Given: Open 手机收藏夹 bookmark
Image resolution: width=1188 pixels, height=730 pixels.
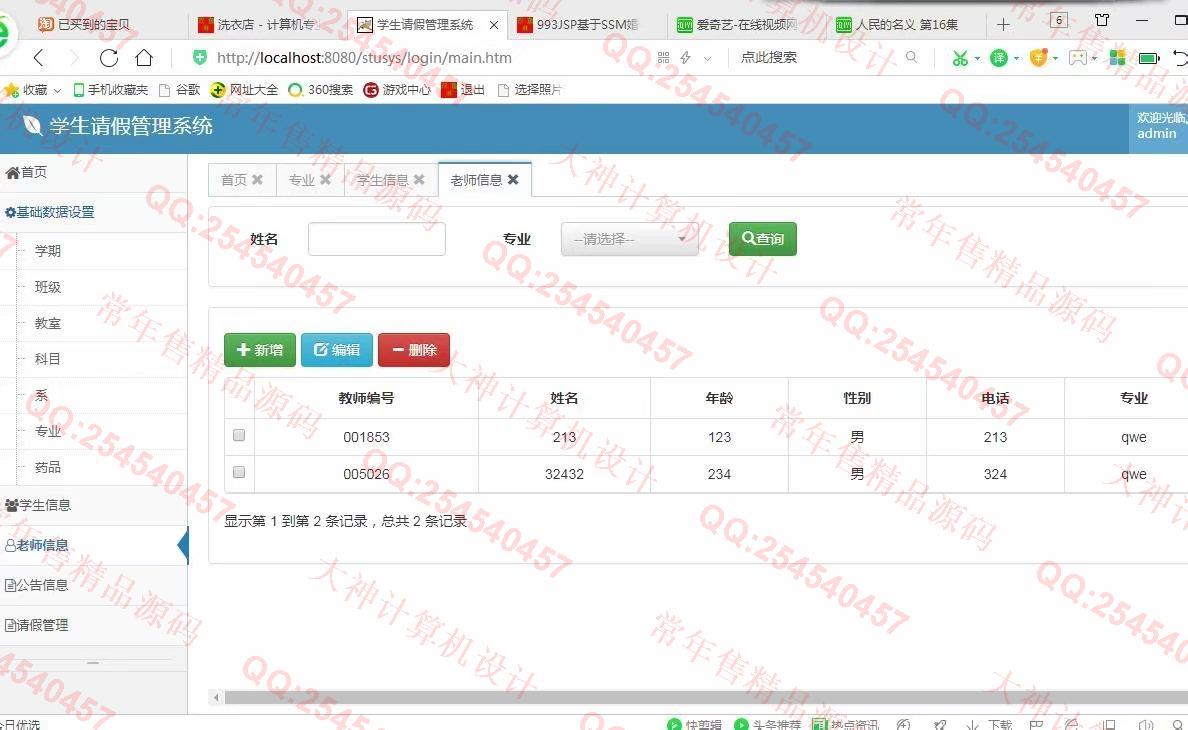Looking at the screenshot, I should point(111,89).
